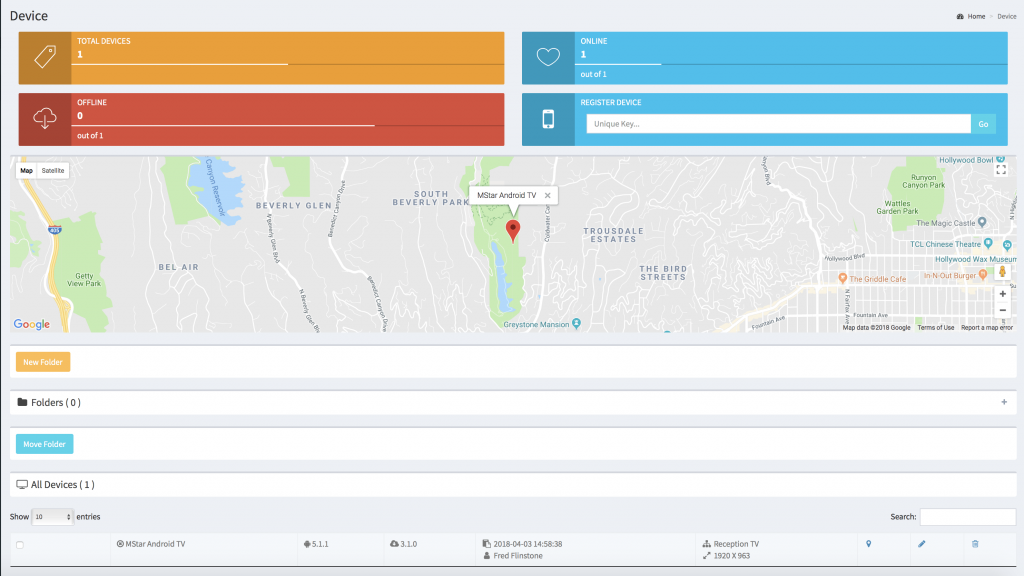
Task: Click Report a map error link
Action: pos(987,328)
